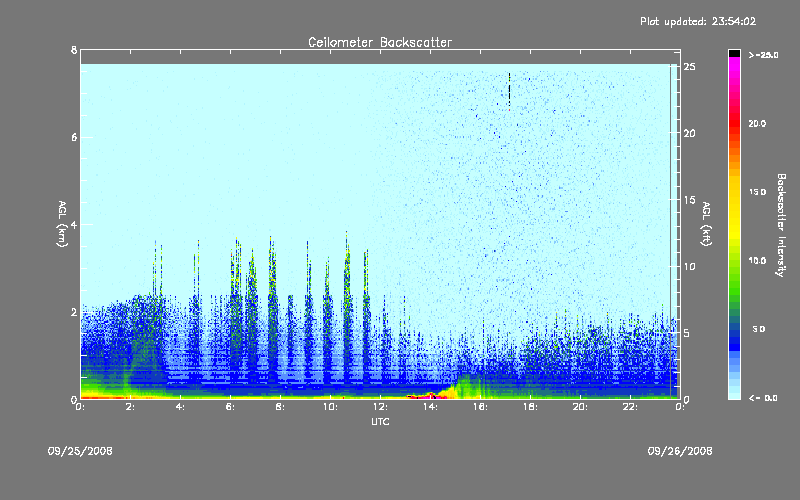Click the 'Backscatter Intensity' colorbar label

pos(781,225)
